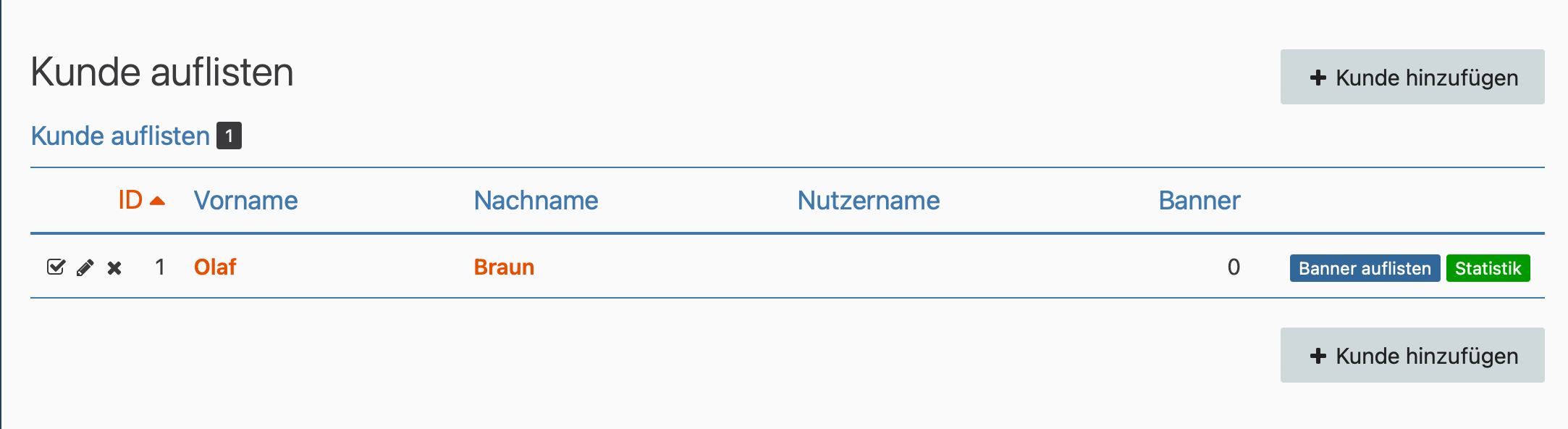This screenshot has height=429, width=1568.
Task: Sort the table by ID column header
Action: coord(130,200)
